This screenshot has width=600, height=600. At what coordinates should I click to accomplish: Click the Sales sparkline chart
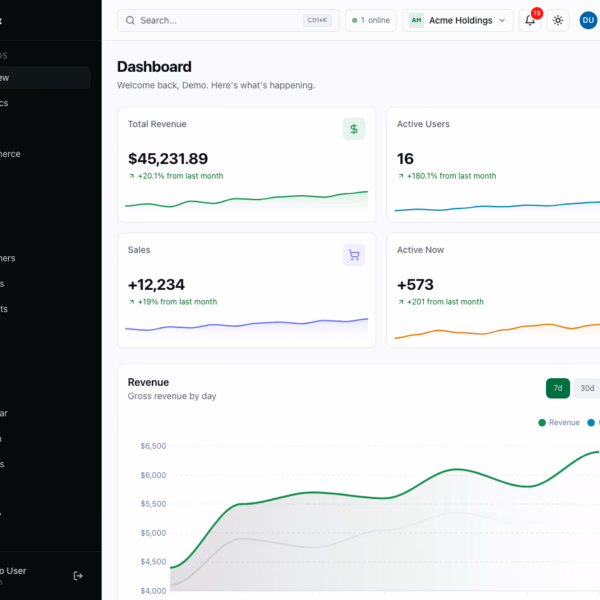246,326
